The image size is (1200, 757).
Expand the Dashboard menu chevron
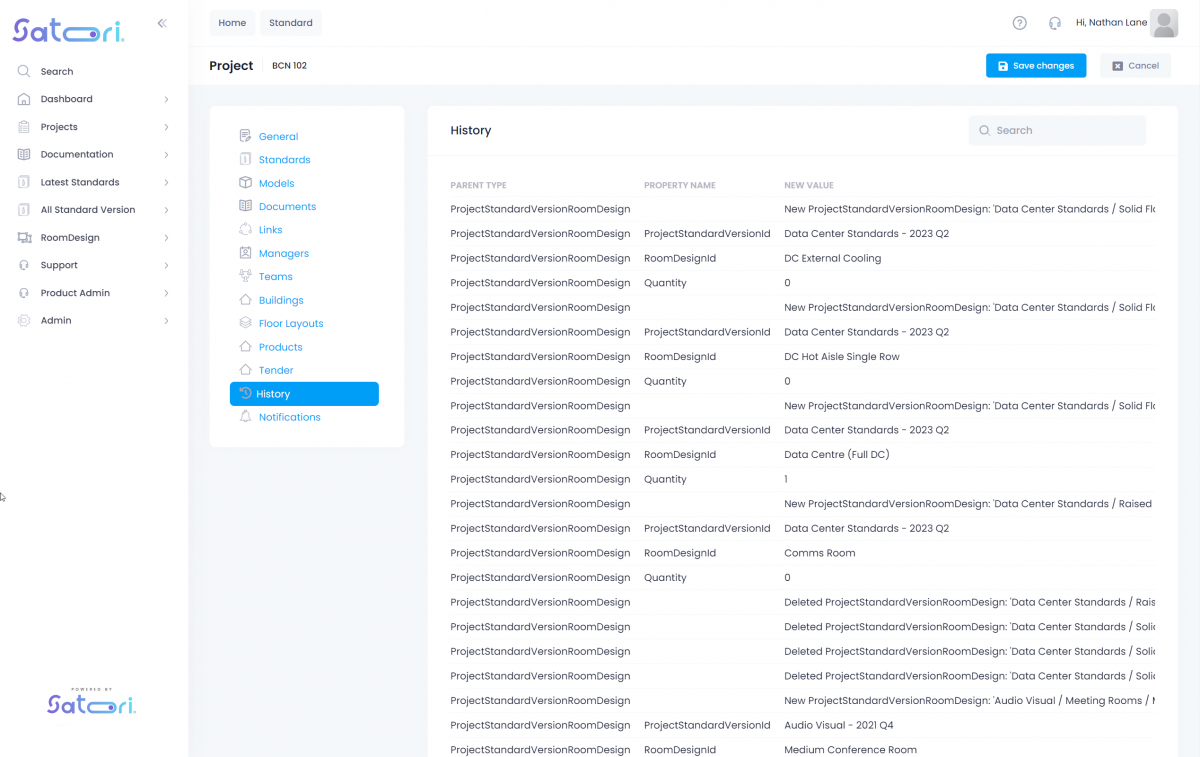pos(166,100)
